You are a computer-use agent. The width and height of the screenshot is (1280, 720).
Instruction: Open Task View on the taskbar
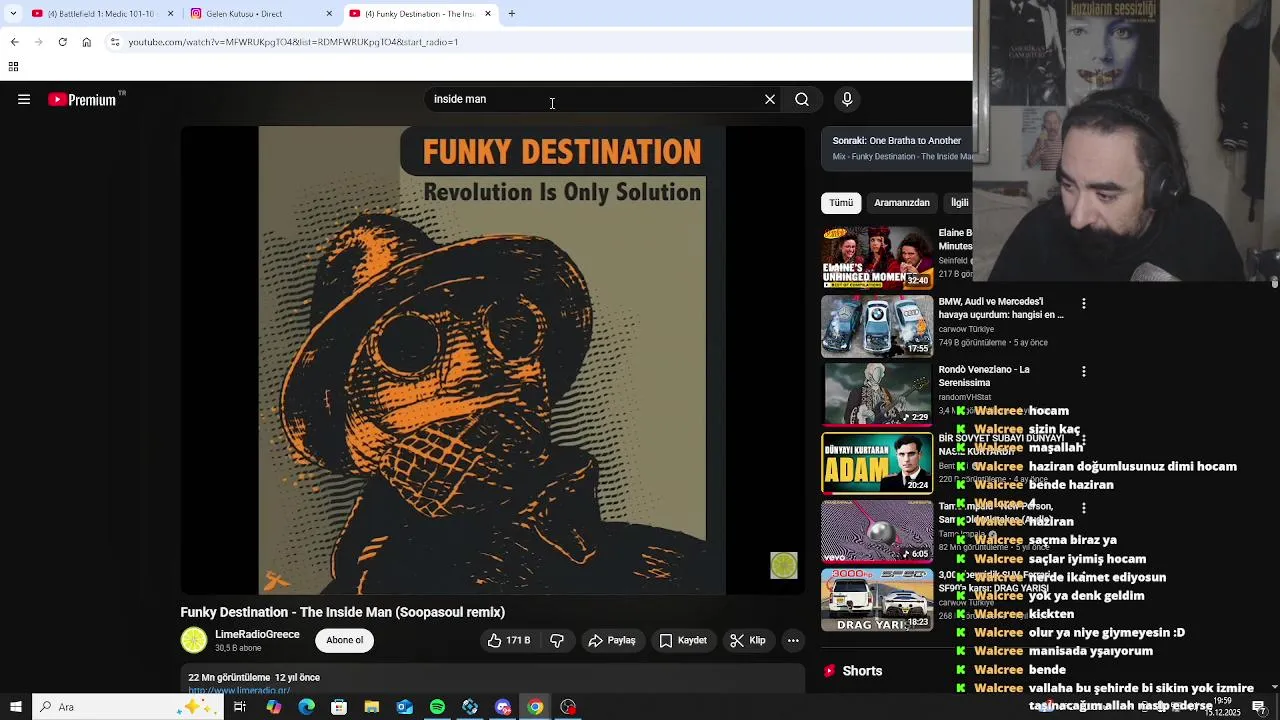[240, 707]
